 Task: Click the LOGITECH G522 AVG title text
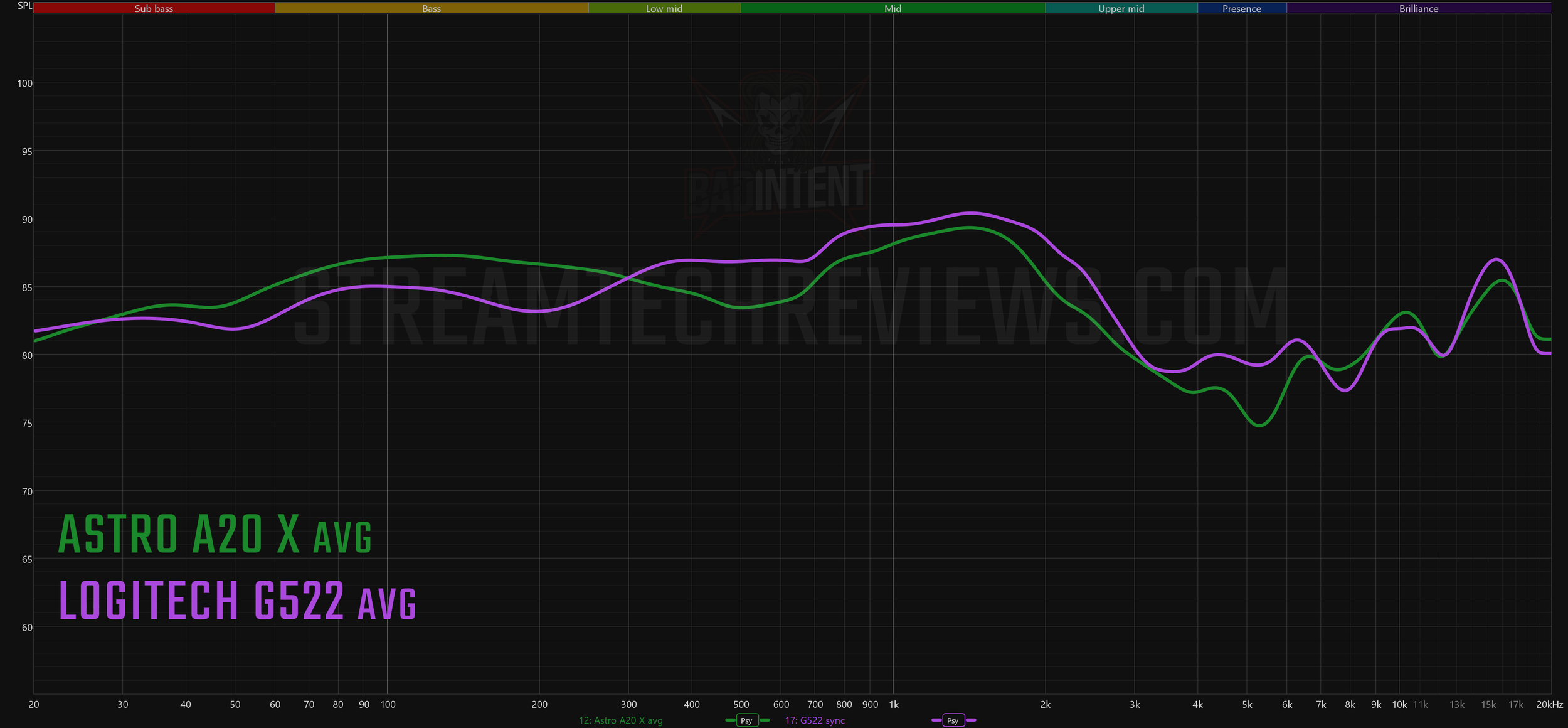tap(237, 601)
